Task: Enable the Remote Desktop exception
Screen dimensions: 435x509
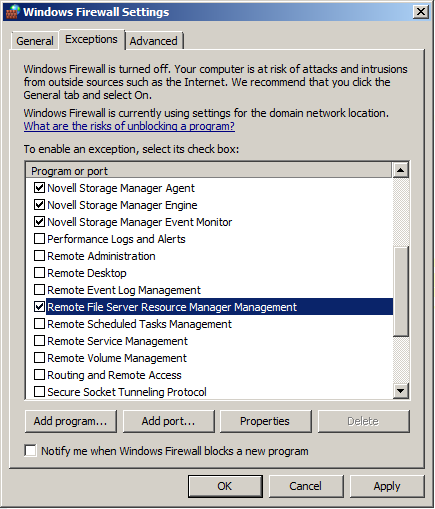Action: [39, 273]
